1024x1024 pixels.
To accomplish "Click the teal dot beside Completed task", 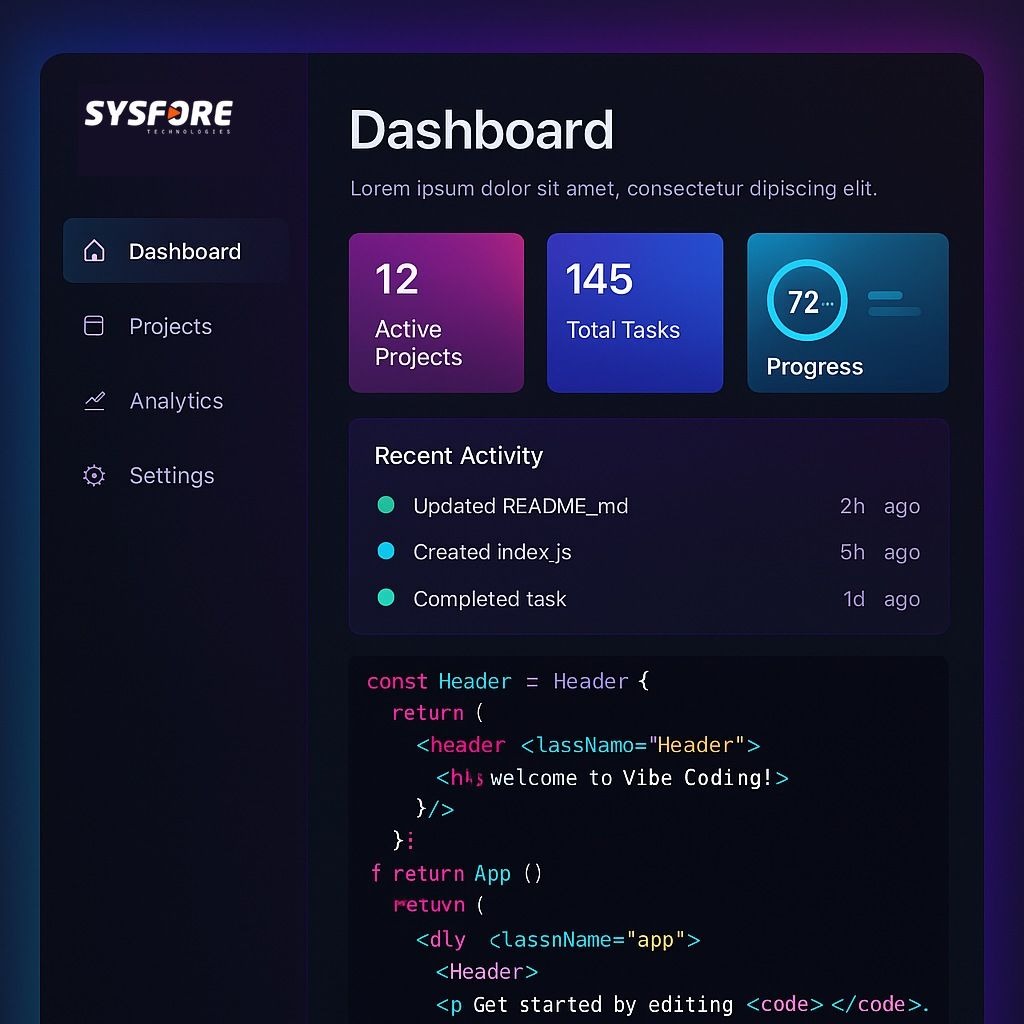I will pyautogui.click(x=386, y=598).
